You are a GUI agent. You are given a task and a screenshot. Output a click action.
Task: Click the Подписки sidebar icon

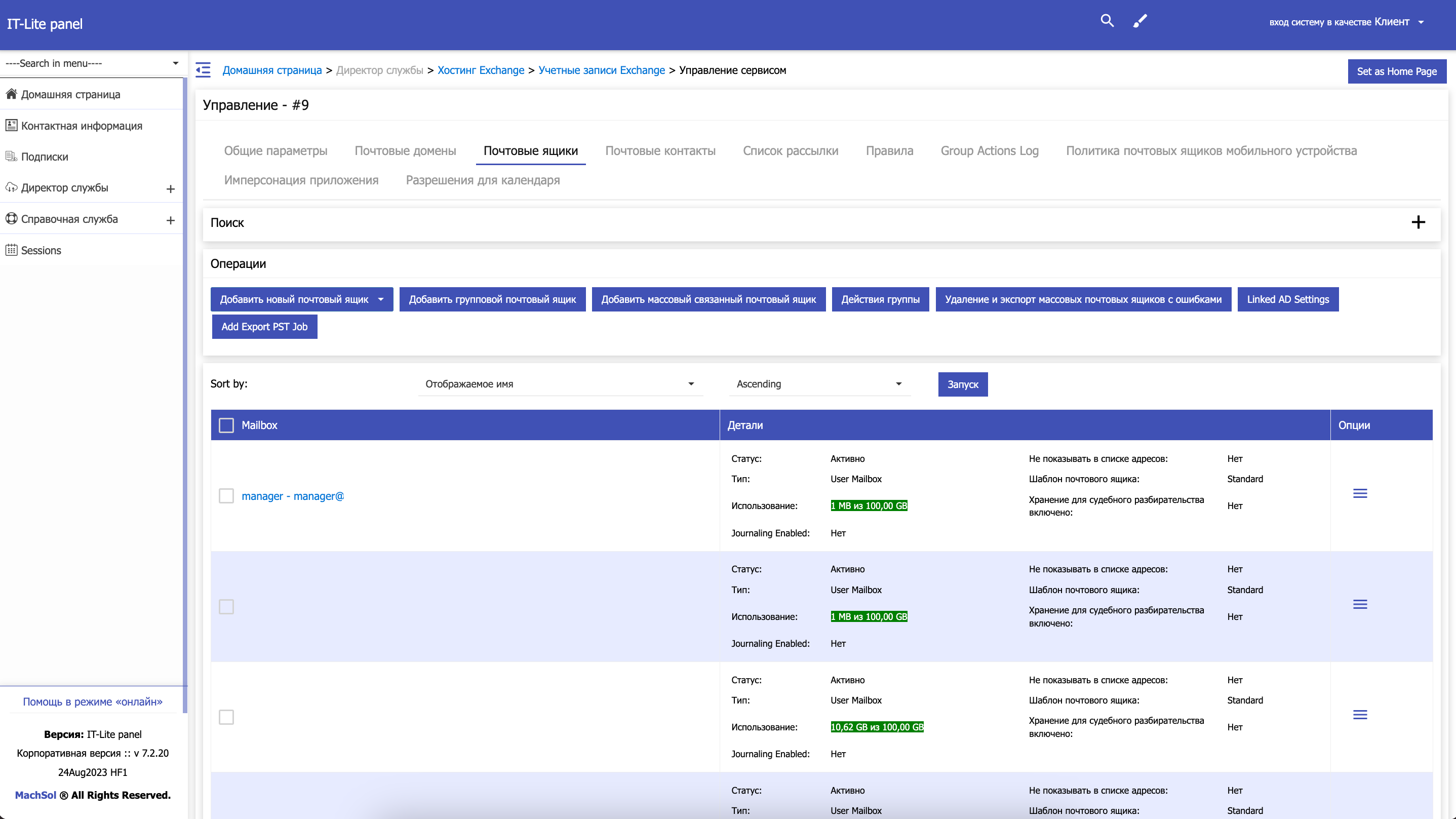11,157
